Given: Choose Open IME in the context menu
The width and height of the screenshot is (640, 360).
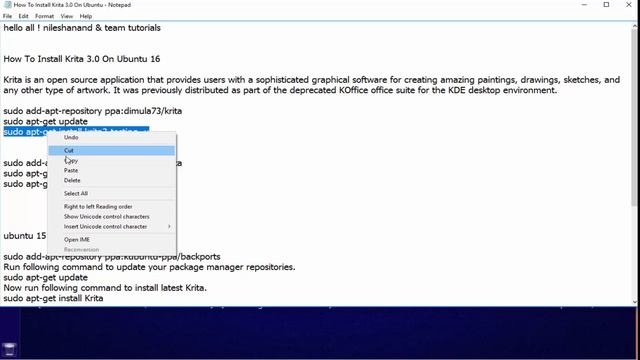Looking at the screenshot, I should (x=111, y=240).
